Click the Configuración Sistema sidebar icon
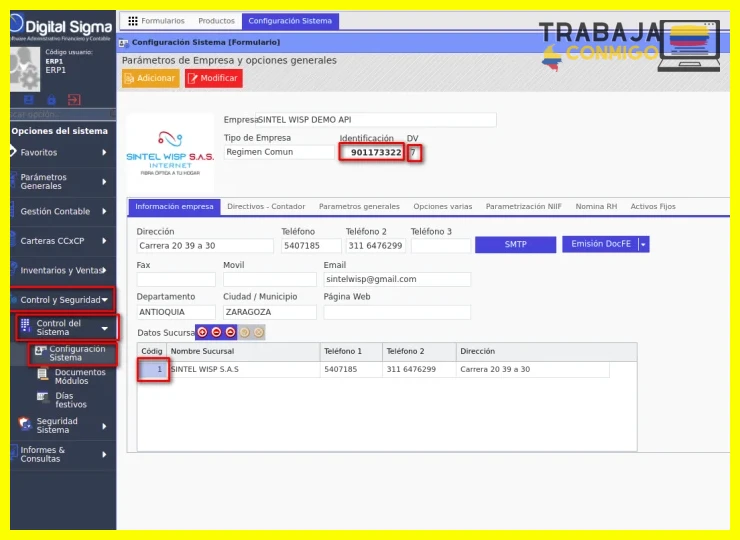This screenshot has width=740, height=540. [x=41, y=350]
